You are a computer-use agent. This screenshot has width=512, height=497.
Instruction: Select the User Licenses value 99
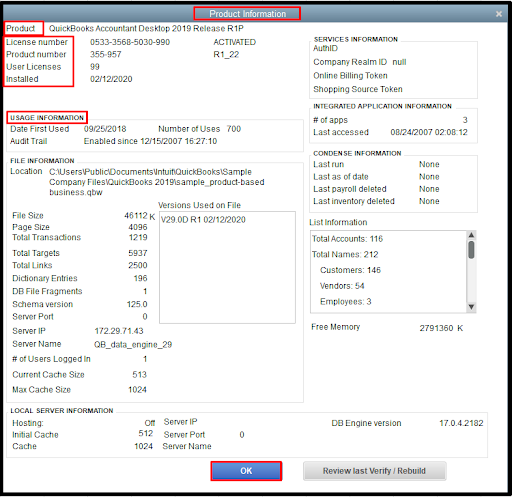point(95,67)
